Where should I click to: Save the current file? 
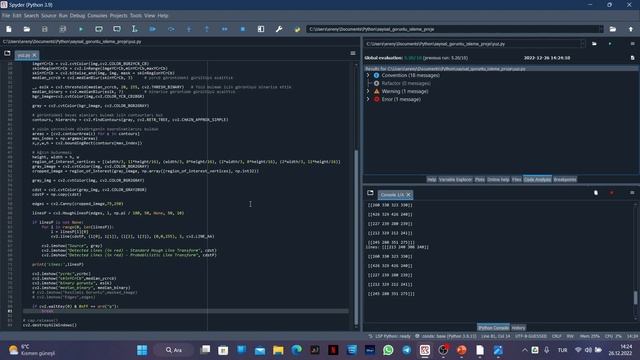pos(44,29)
